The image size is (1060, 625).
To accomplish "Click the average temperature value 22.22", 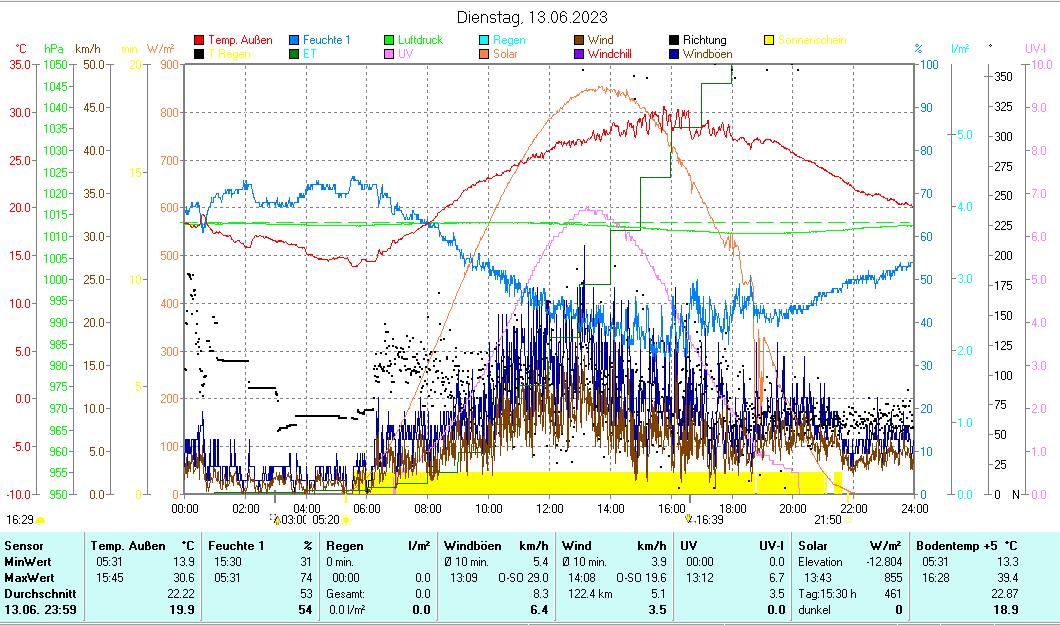I will click(181, 594).
